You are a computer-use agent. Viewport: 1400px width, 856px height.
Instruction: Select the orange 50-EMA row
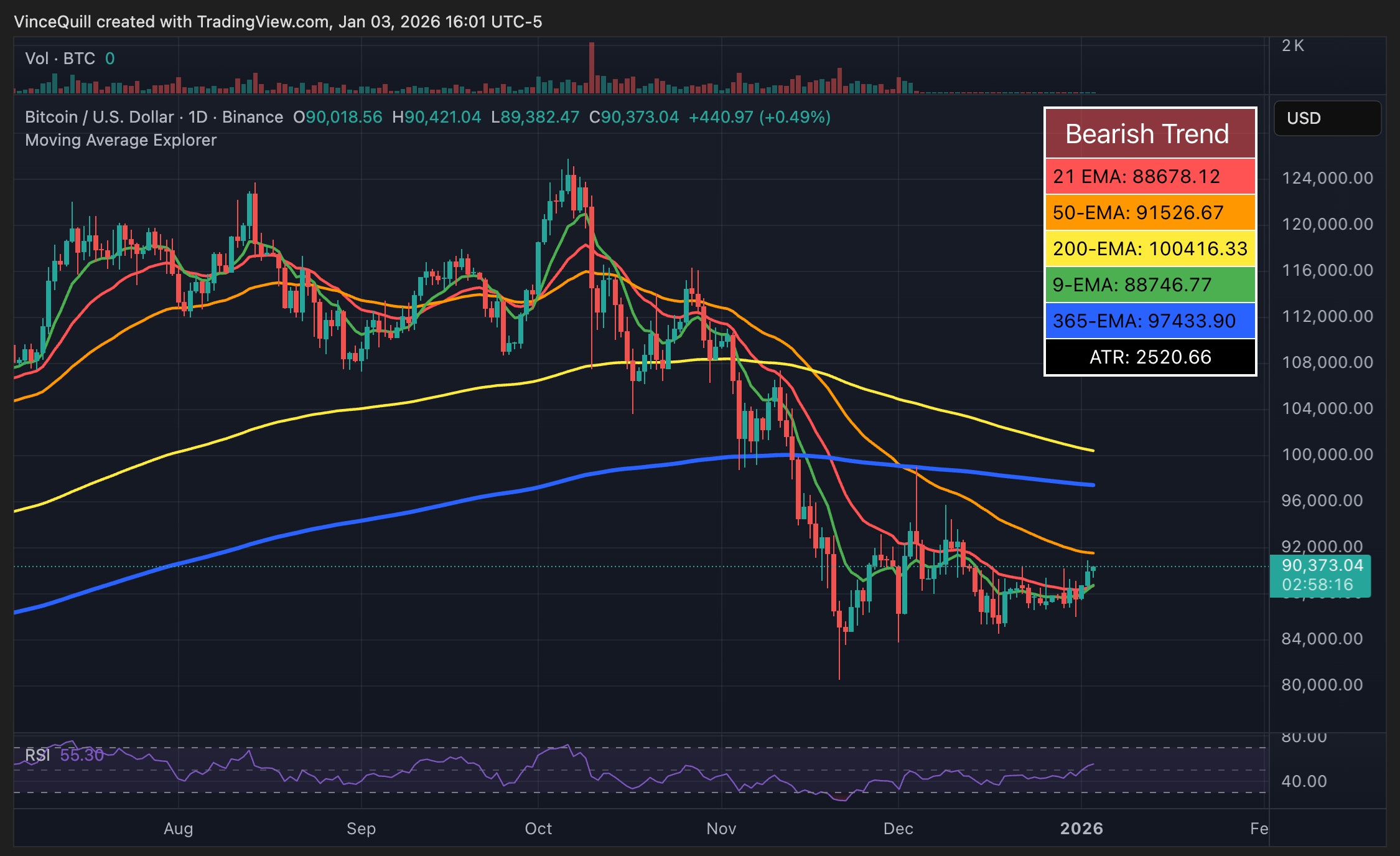pos(1149,213)
